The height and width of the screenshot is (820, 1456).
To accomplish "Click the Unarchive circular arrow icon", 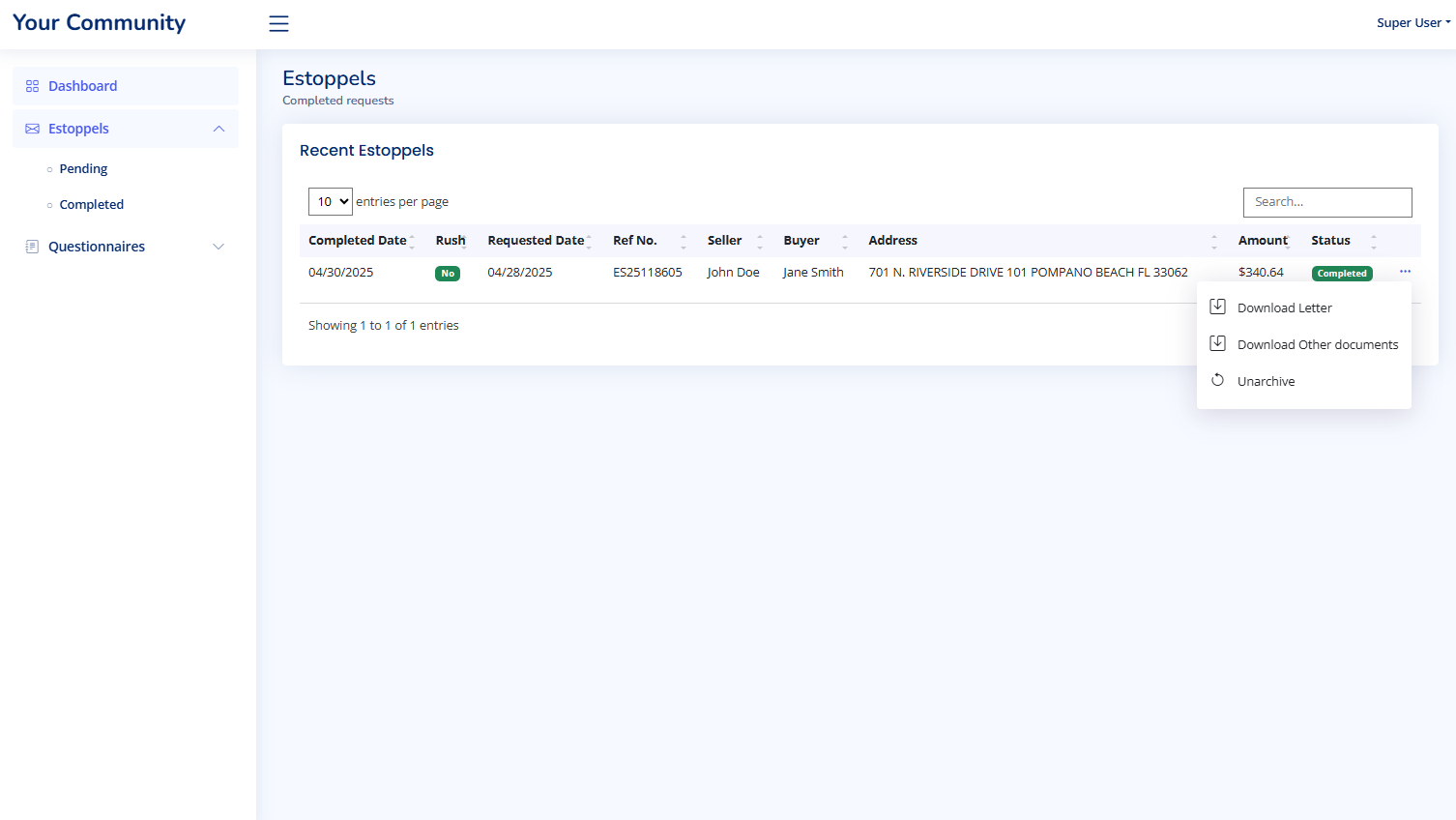I will coord(1218,381).
